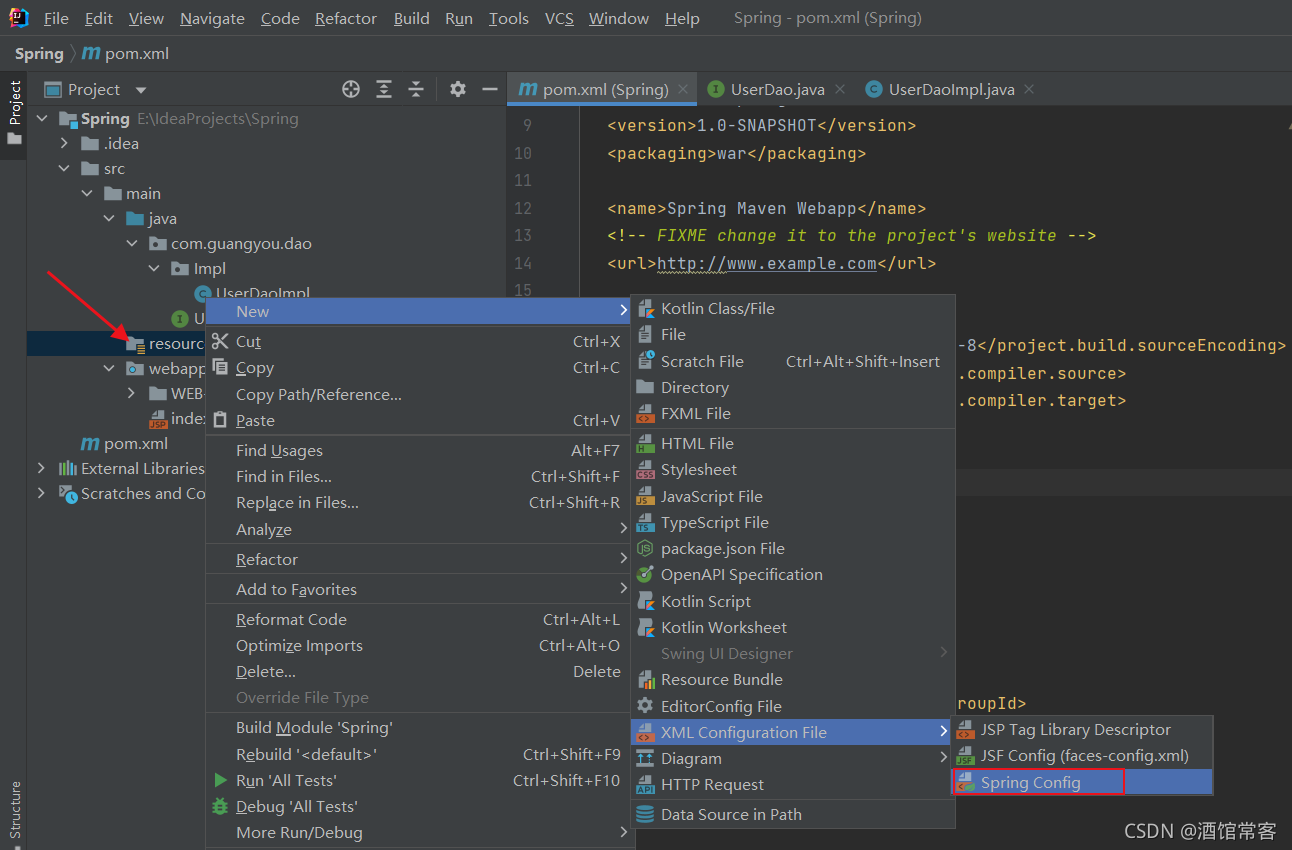
Task: Click the EditorConfig File gear icon
Action: click(x=645, y=706)
